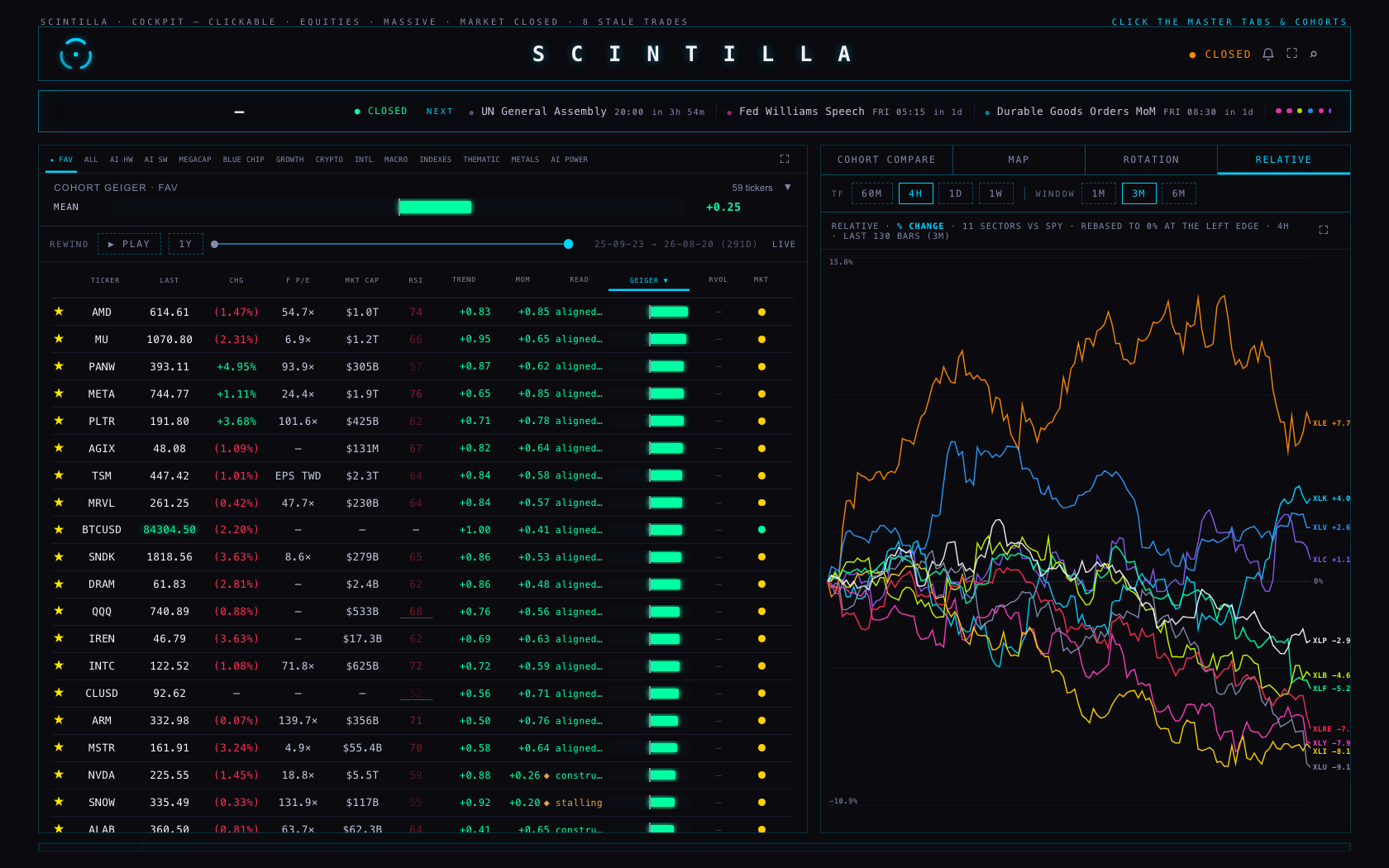
Task: Set the window to 6M
Action: click(x=1178, y=193)
